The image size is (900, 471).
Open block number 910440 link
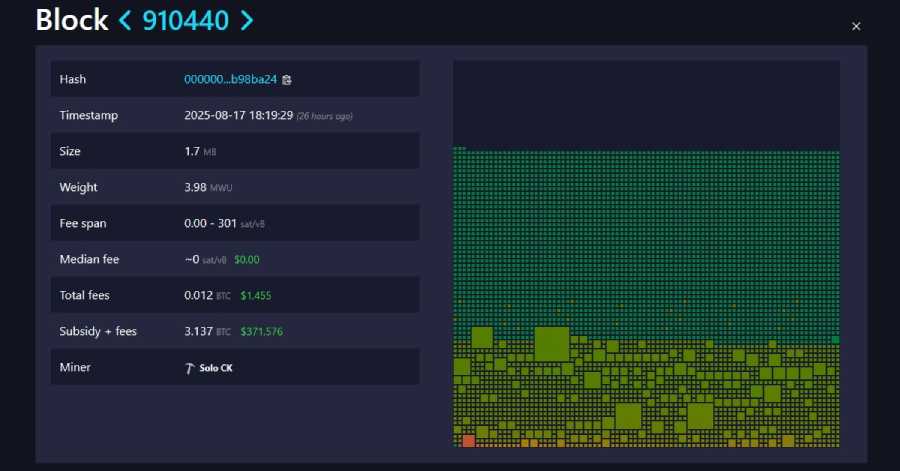click(185, 21)
